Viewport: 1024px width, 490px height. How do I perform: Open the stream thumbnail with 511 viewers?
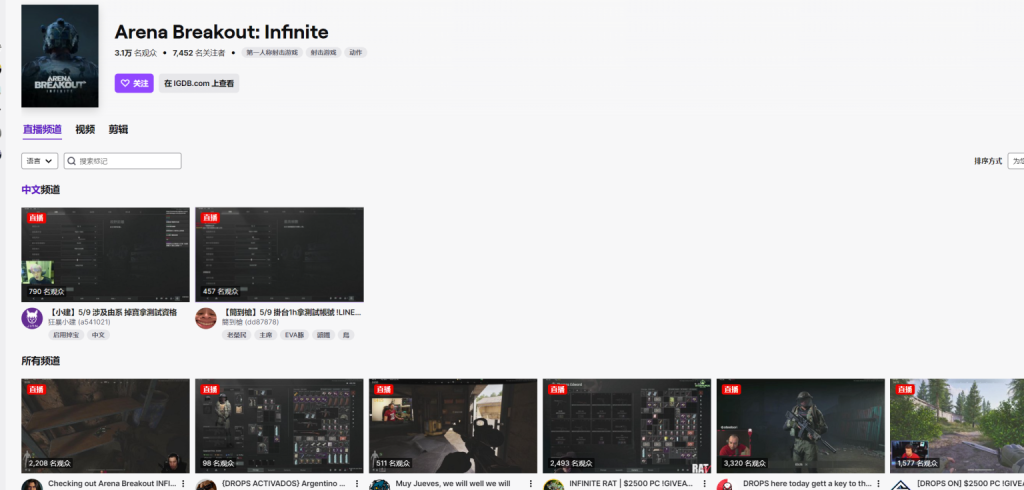[x=453, y=426]
